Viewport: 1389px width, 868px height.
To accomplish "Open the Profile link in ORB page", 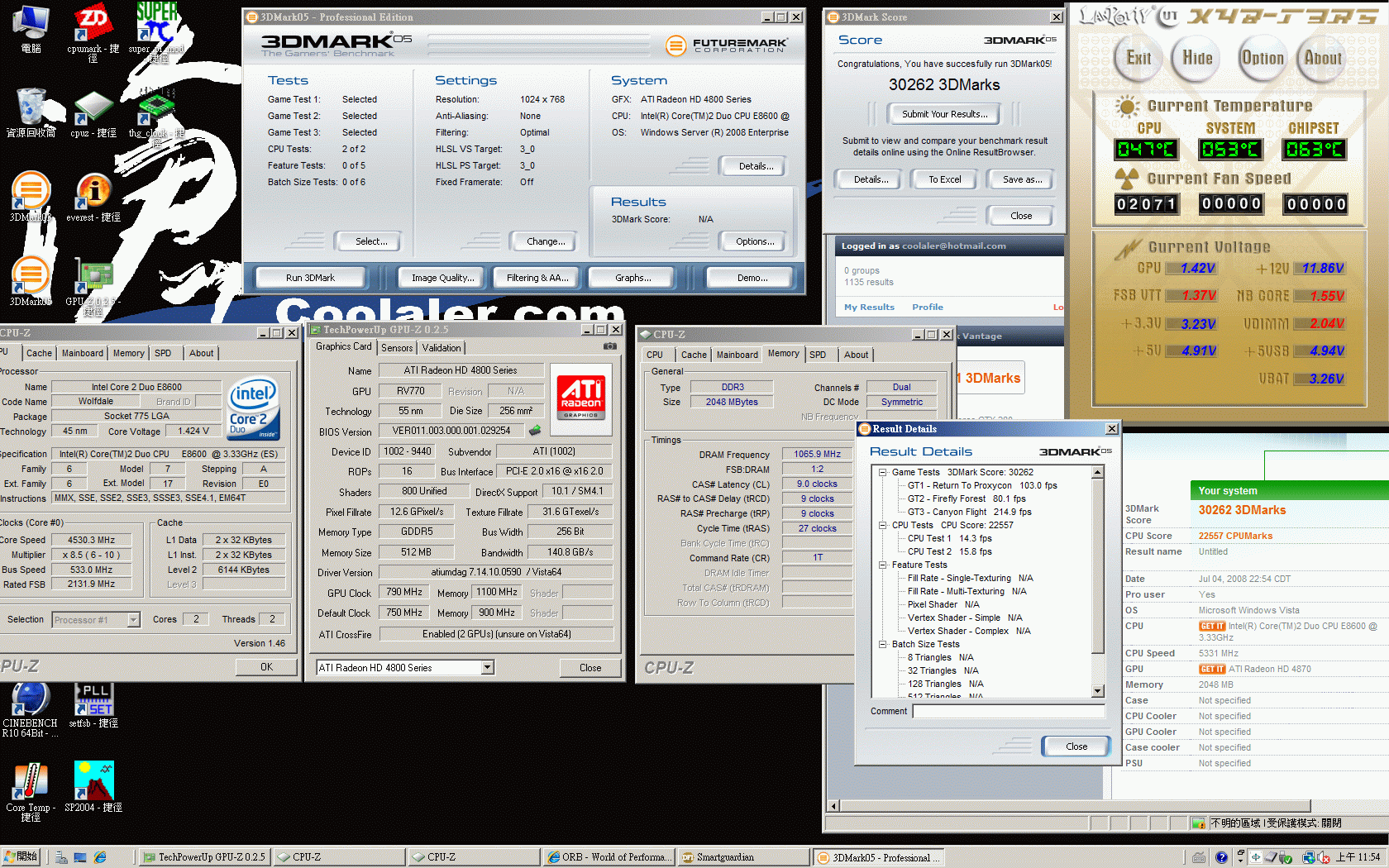I will pyautogui.click(x=928, y=307).
